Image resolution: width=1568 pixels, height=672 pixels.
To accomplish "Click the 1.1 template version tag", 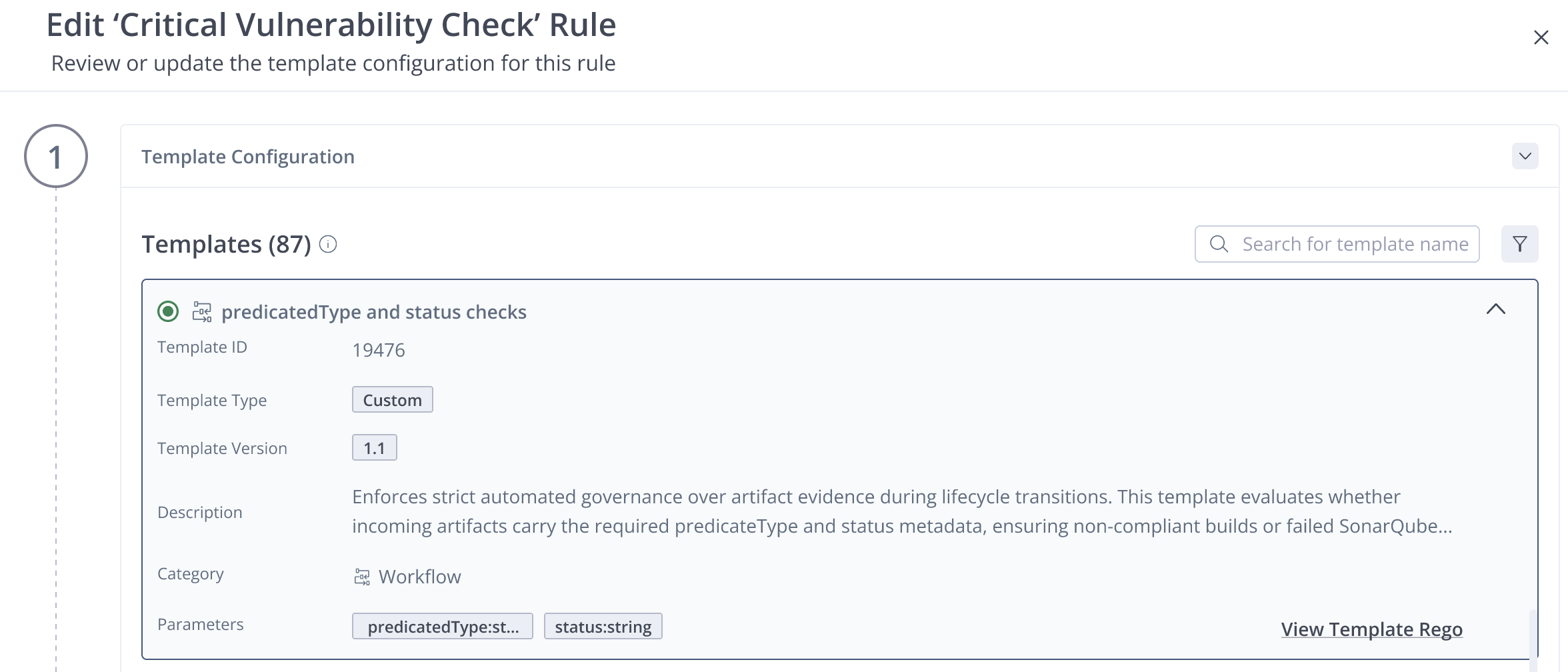I will [375, 447].
